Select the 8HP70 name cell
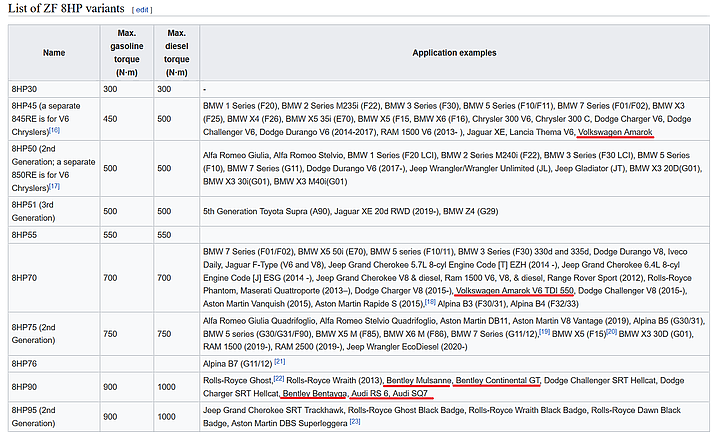This screenshot has width=720, height=438. [54, 278]
